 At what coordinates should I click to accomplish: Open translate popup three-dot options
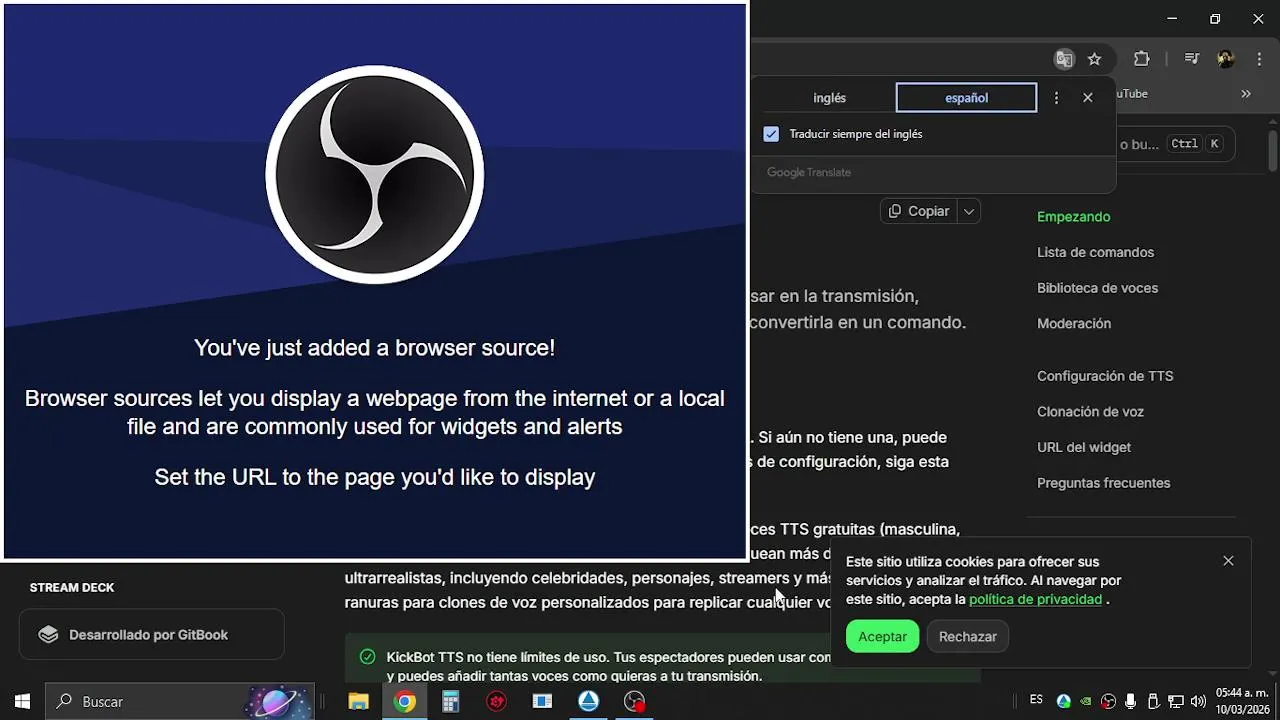pyautogui.click(x=1056, y=98)
